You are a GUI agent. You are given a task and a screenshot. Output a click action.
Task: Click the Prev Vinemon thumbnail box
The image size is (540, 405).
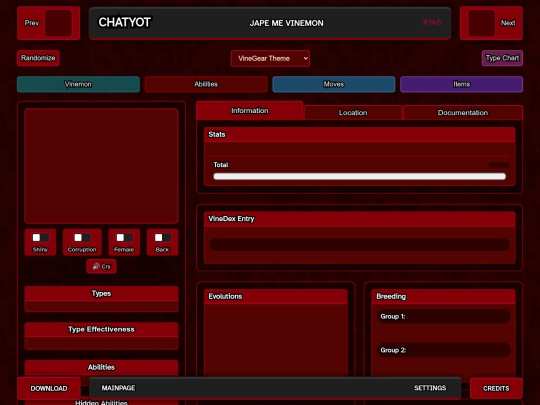(58, 23)
